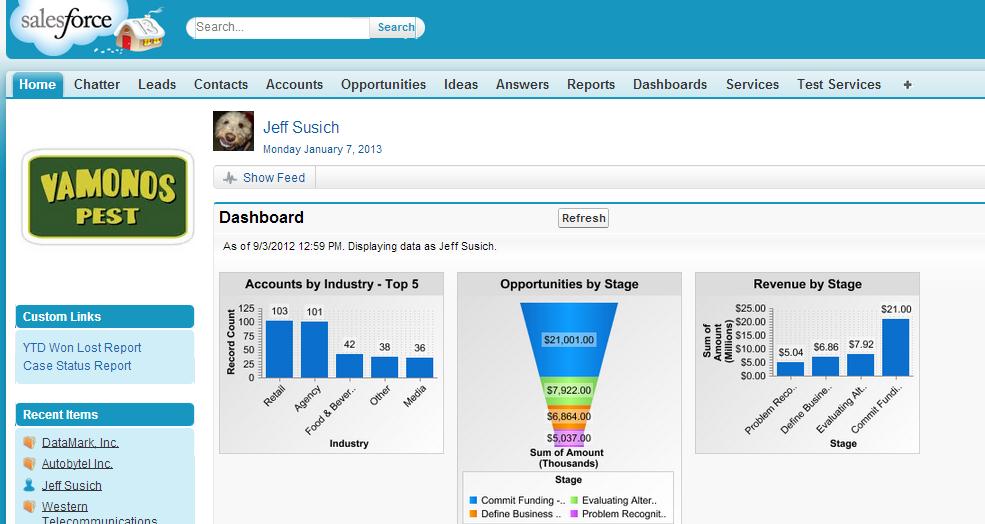This screenshot has width=985, height=524.
Task: Click the plus icon to add tabs
Action: click(907, 85)
